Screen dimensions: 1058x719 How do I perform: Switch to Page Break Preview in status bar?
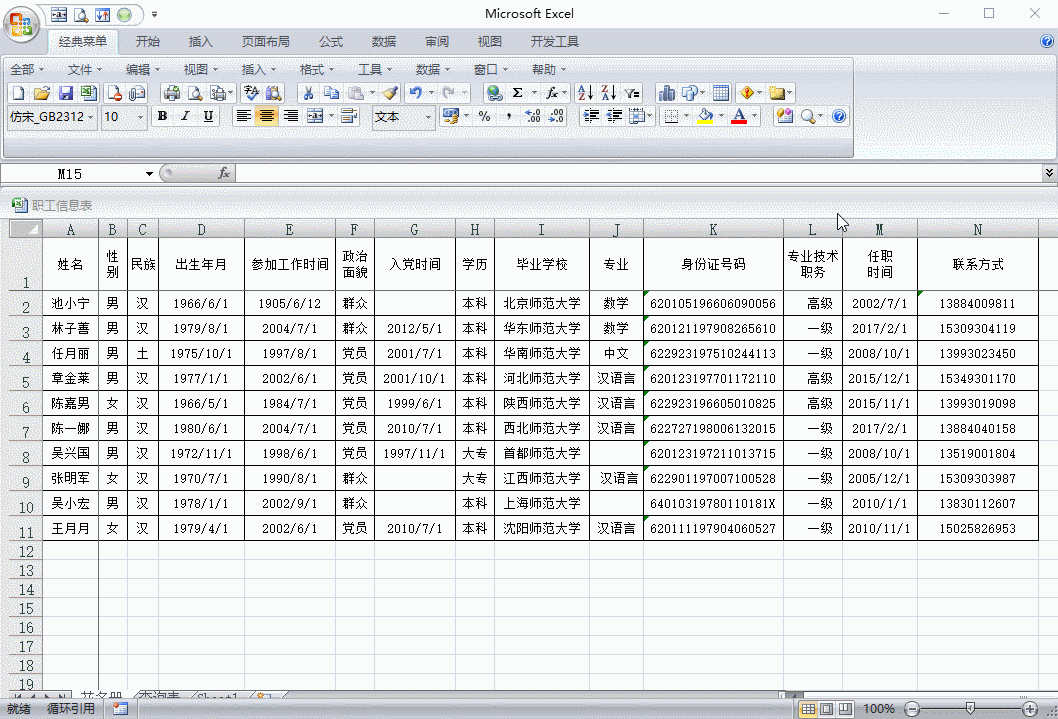point(845,709)
